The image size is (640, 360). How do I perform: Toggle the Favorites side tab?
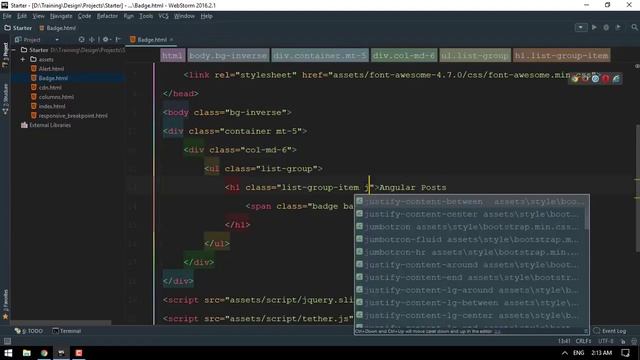(5, 304)
